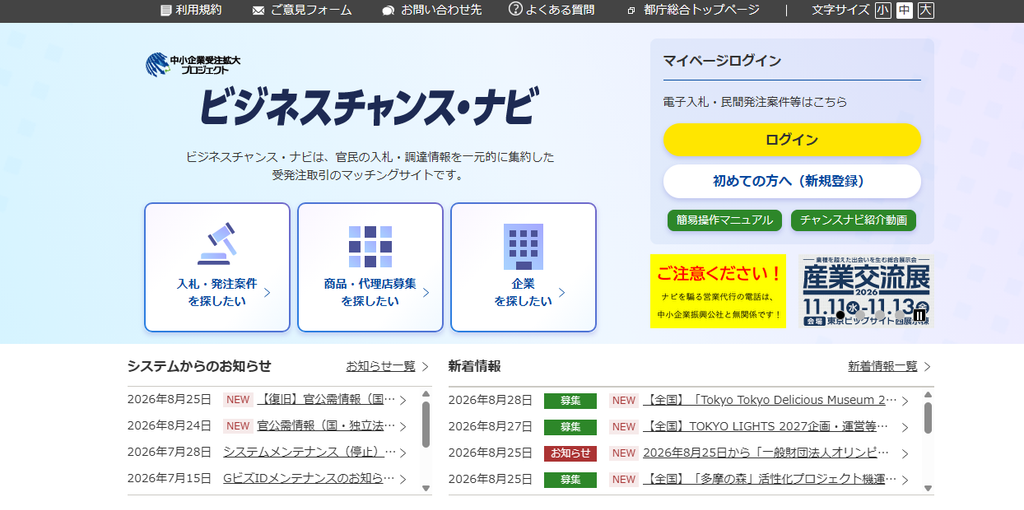Click 新着情報 scrollbar up arrow
Screen dimensions: 1024x510
point(928,394)
